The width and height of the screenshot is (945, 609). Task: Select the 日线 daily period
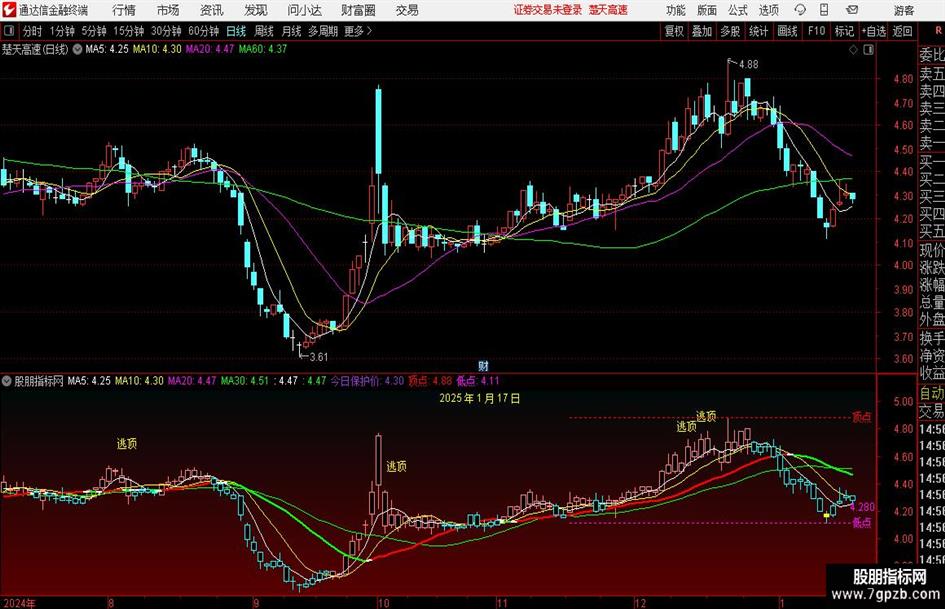pos(236,31)
